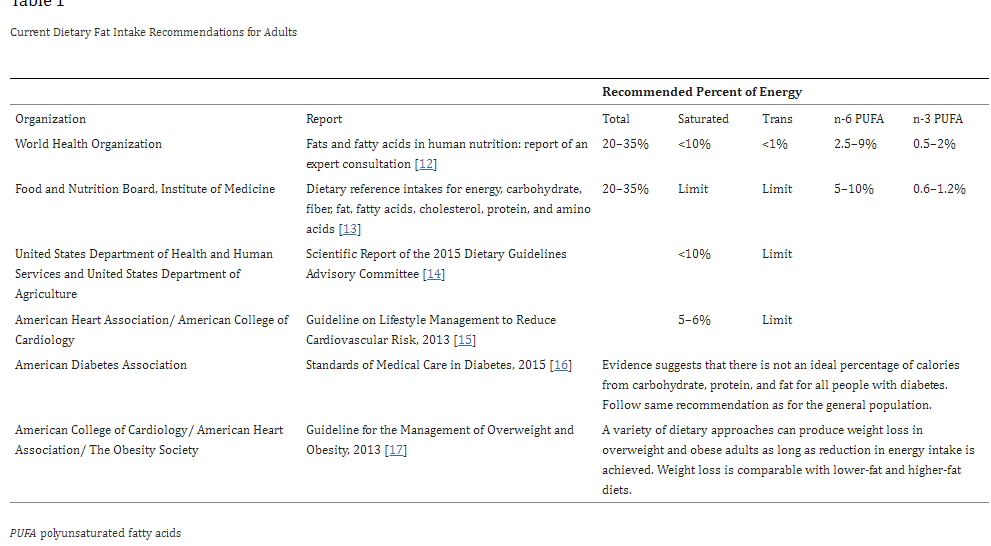This screenshot has width=991, height=546.
Task: Click the '2.5–9%' n-6 PUFA value
Action: point(855,144)
